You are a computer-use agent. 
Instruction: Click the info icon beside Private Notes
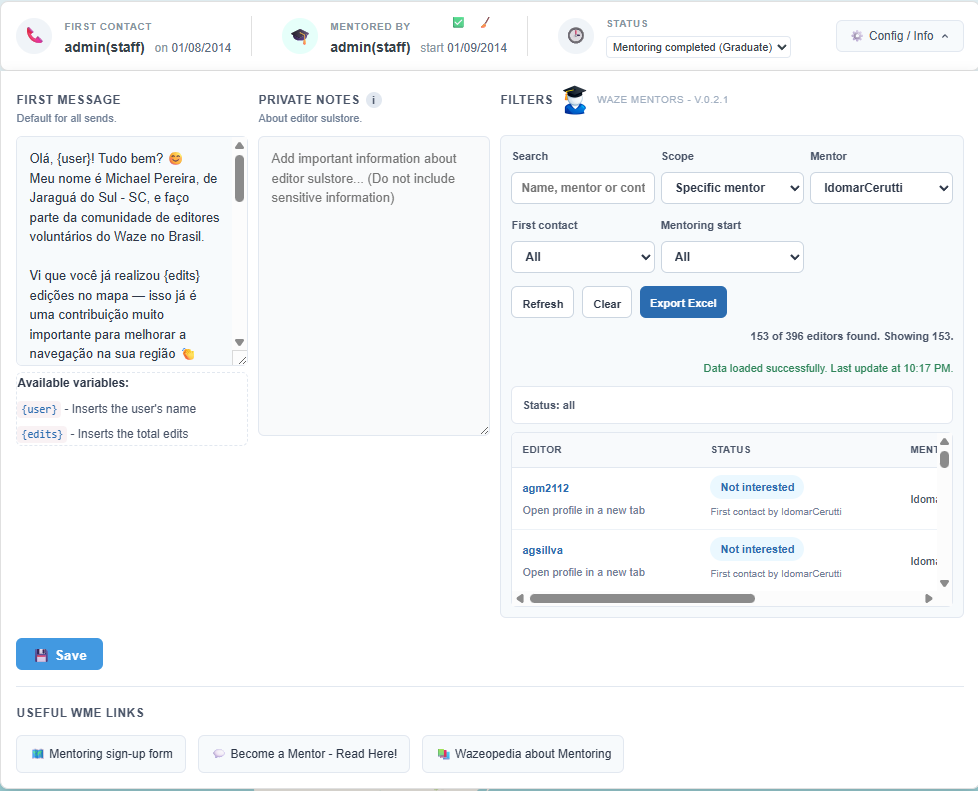(x=374, y=100)
